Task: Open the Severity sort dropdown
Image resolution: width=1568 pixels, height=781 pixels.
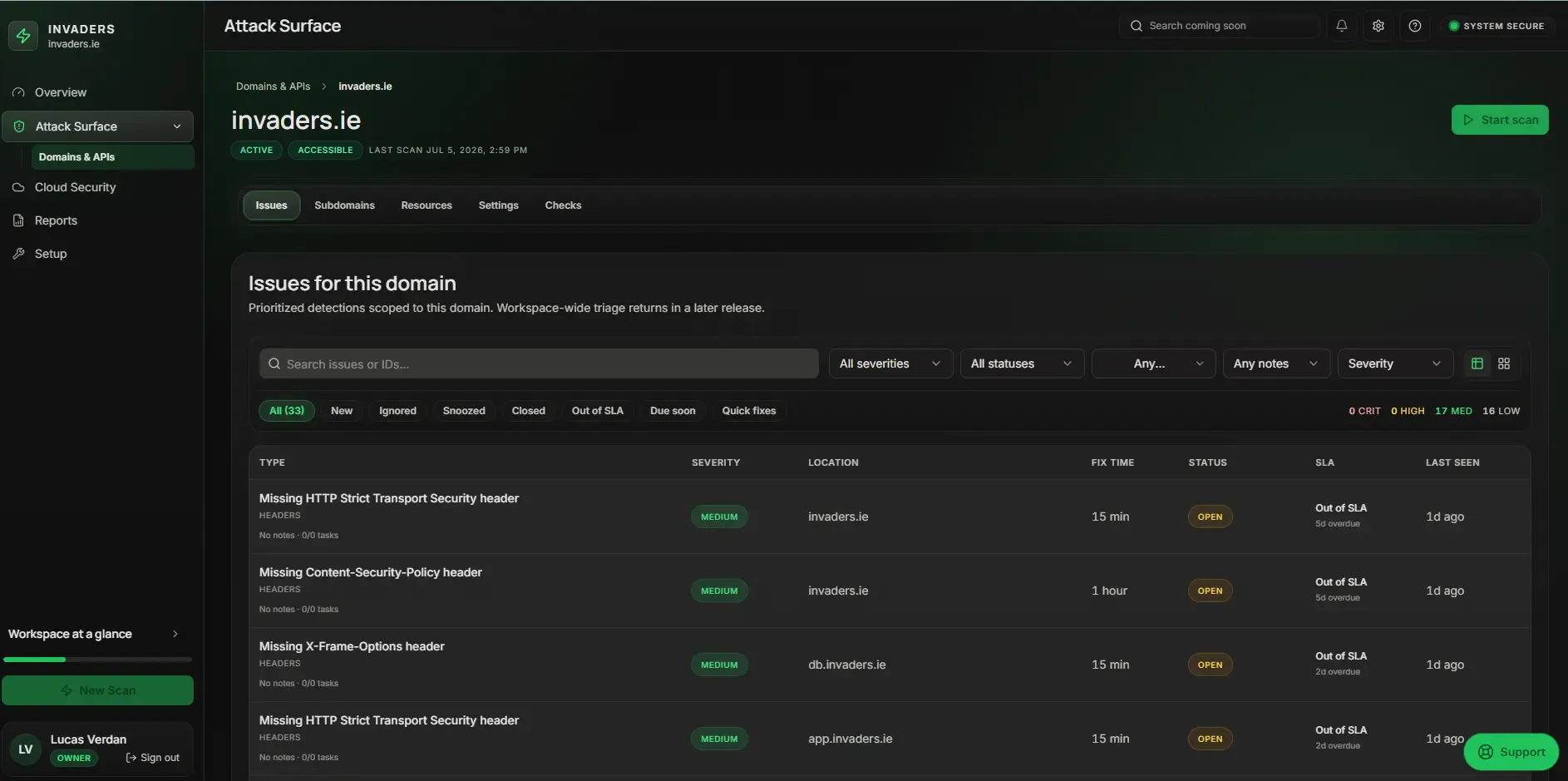Action: tap(1395, 363)
